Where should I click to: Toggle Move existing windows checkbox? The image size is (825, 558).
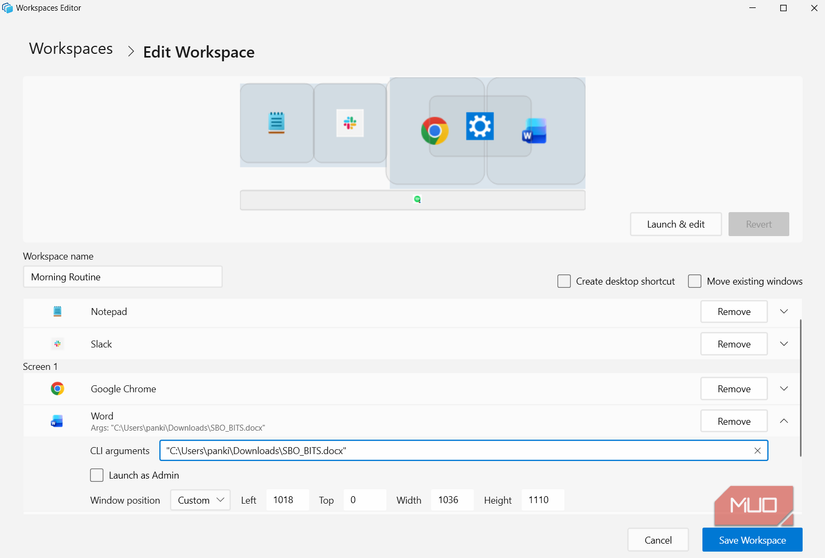pyautogui.click(x=695, y=281)
